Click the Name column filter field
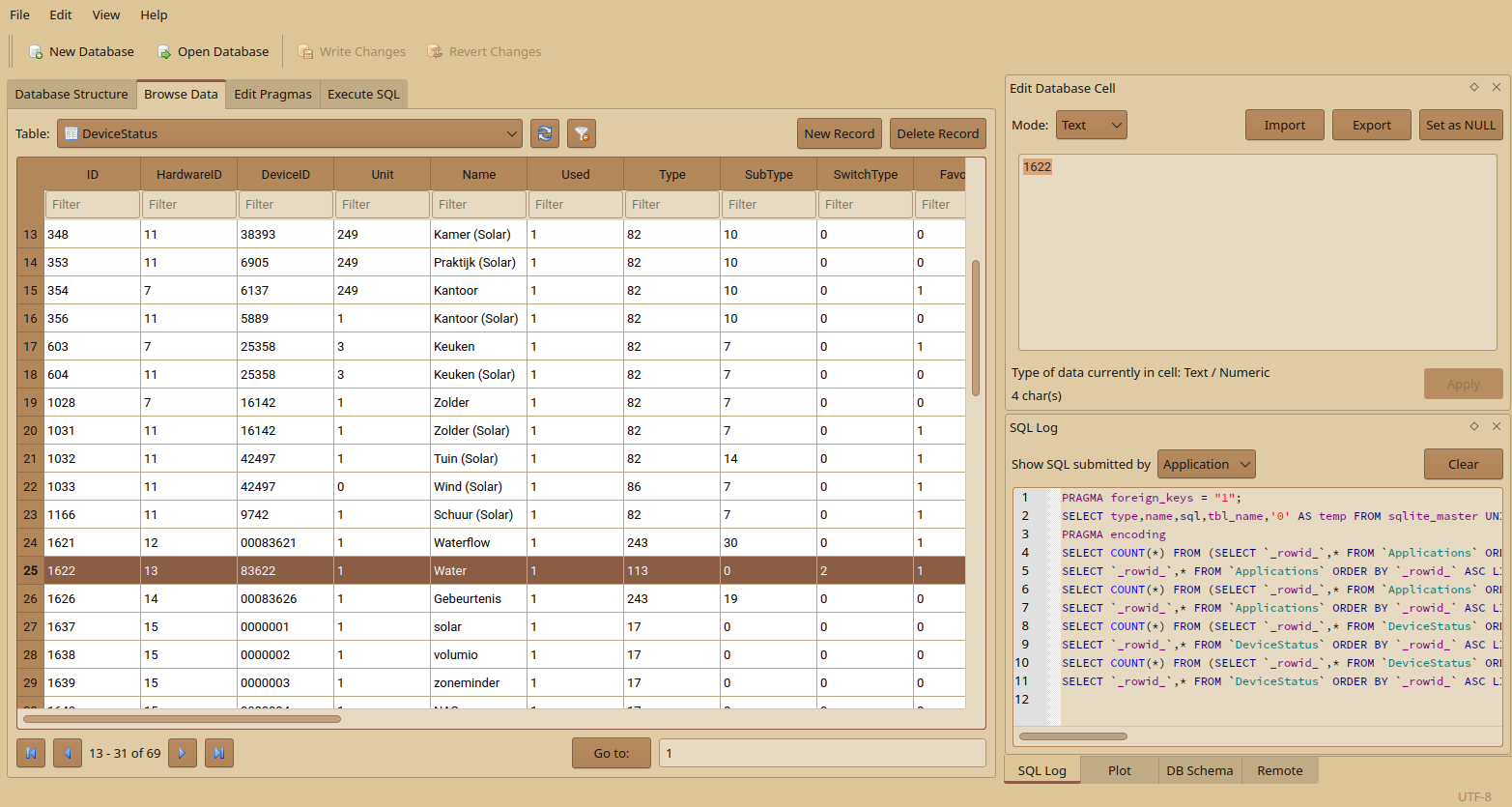 point(478,204)
